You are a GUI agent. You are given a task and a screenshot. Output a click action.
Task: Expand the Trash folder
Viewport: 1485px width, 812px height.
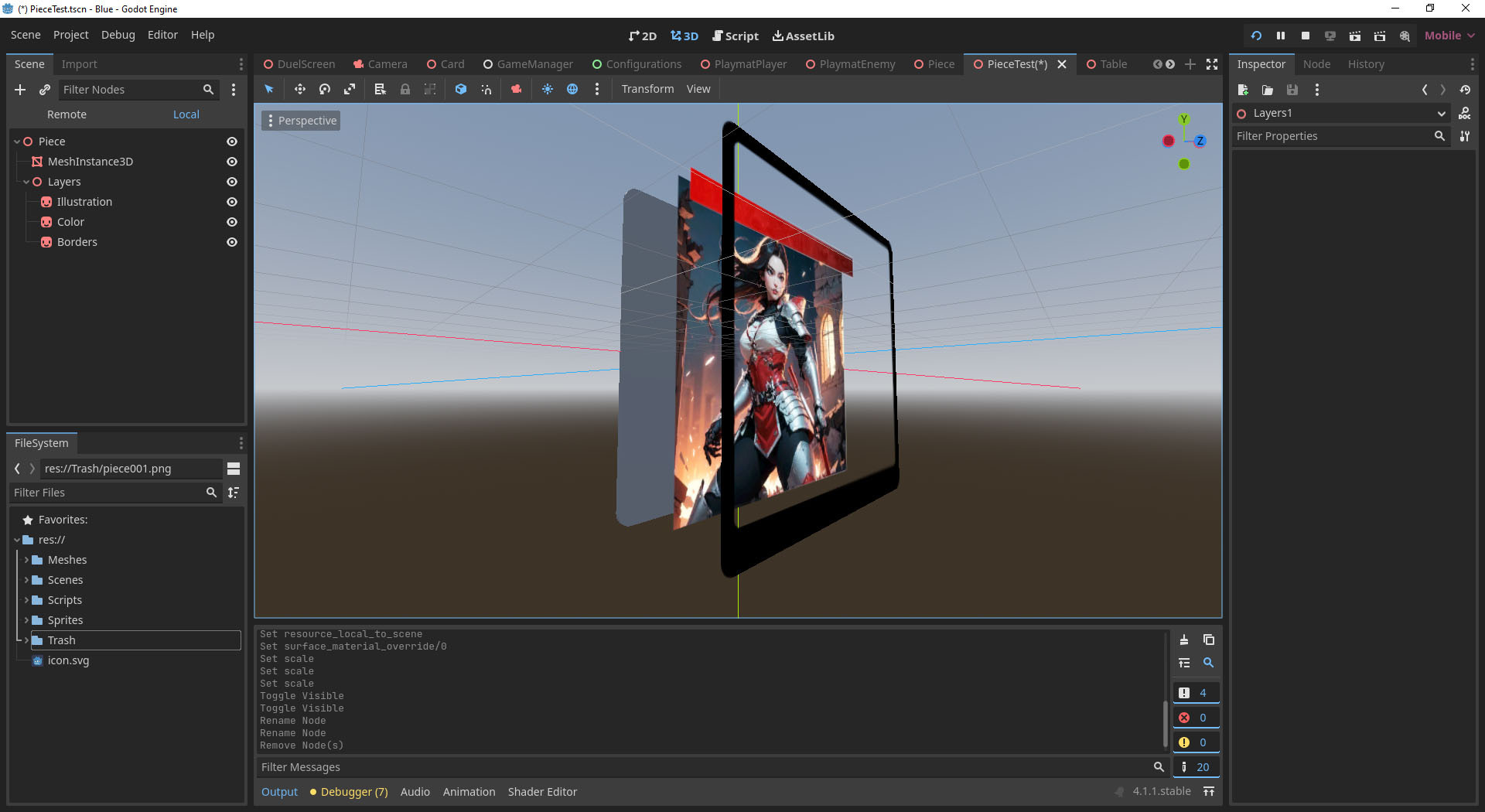26,640
